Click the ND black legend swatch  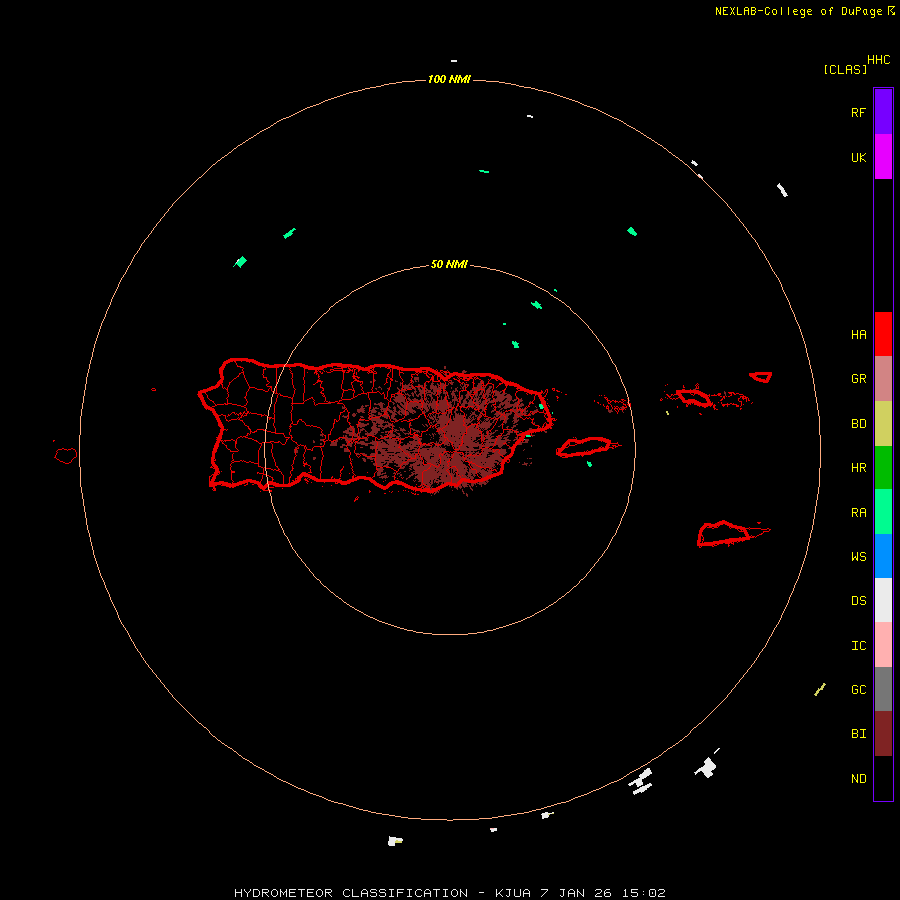click(x=883, y=778)
